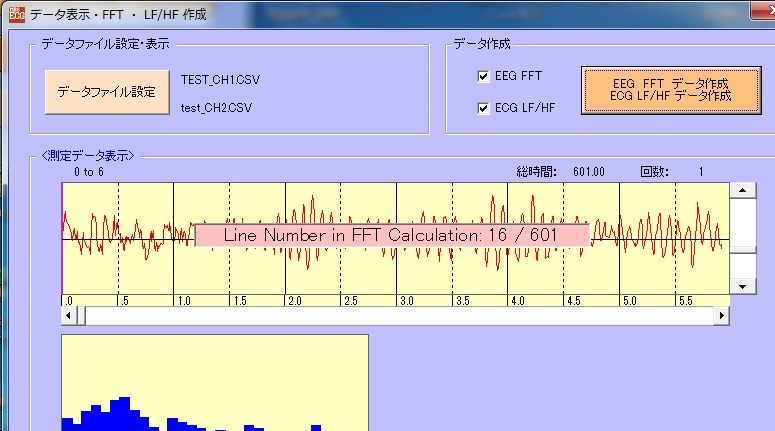Click the left arrow of the horizontal scrollbar

69,316
